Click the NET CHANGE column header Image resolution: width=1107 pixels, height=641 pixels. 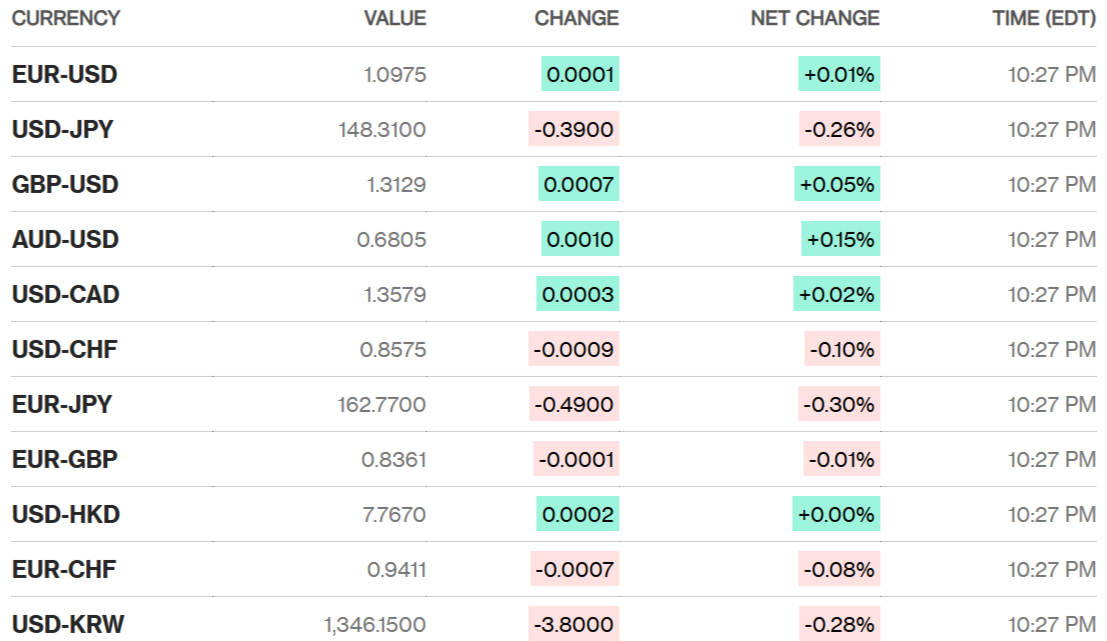[x=814, y=18]
